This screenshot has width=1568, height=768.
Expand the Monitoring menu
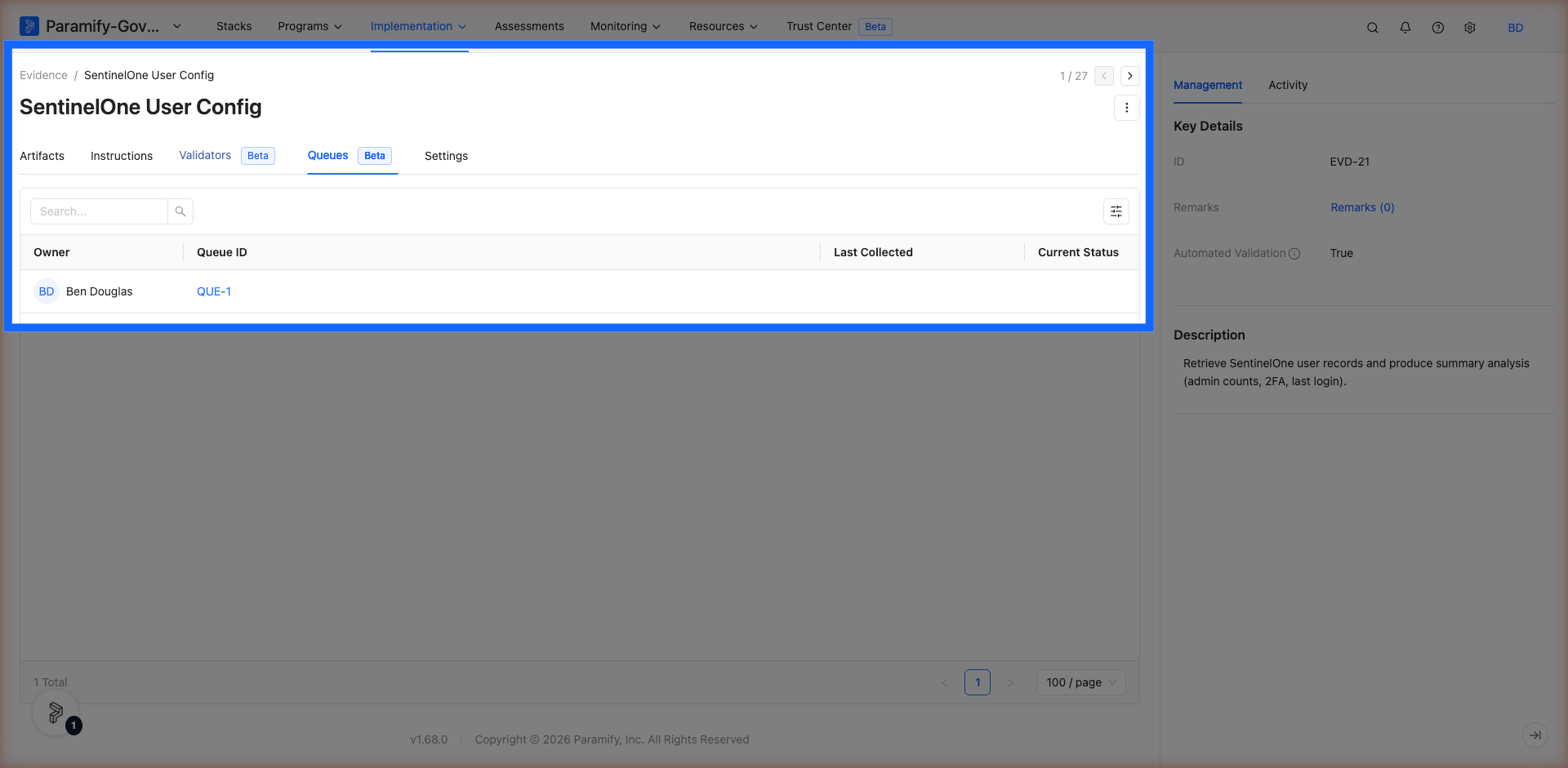pos(626,26)
